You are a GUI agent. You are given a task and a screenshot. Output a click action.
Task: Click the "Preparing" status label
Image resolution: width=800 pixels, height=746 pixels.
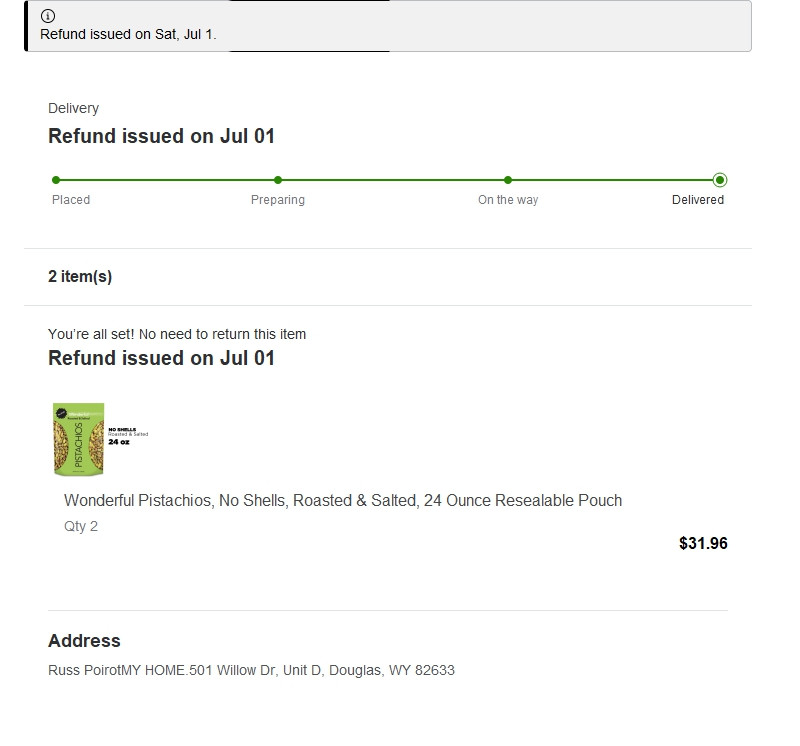(278, 200)
